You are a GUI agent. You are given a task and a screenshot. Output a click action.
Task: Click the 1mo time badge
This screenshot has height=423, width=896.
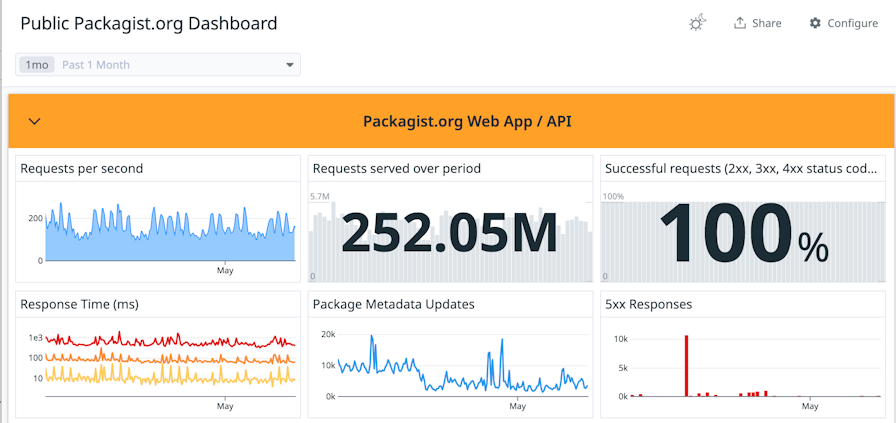[36, 65]
